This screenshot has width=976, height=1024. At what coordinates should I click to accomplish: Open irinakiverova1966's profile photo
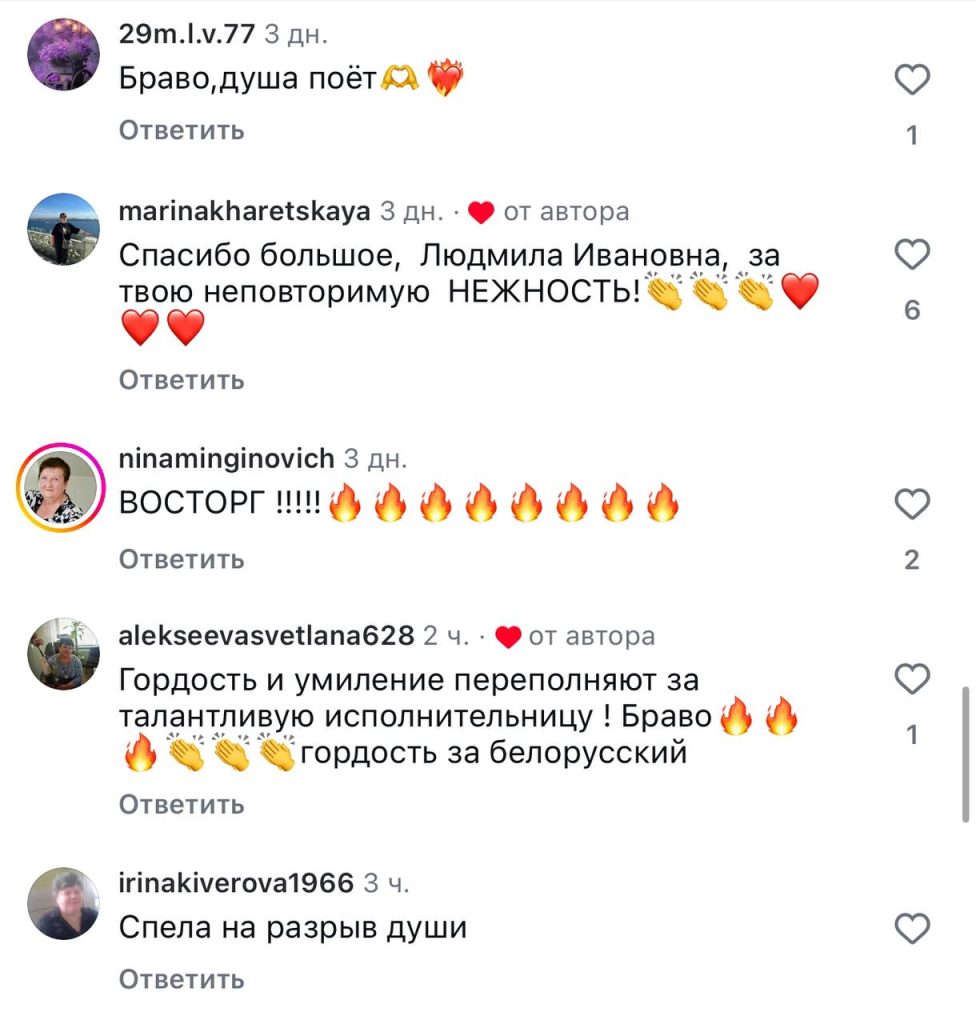pos(63,903)
